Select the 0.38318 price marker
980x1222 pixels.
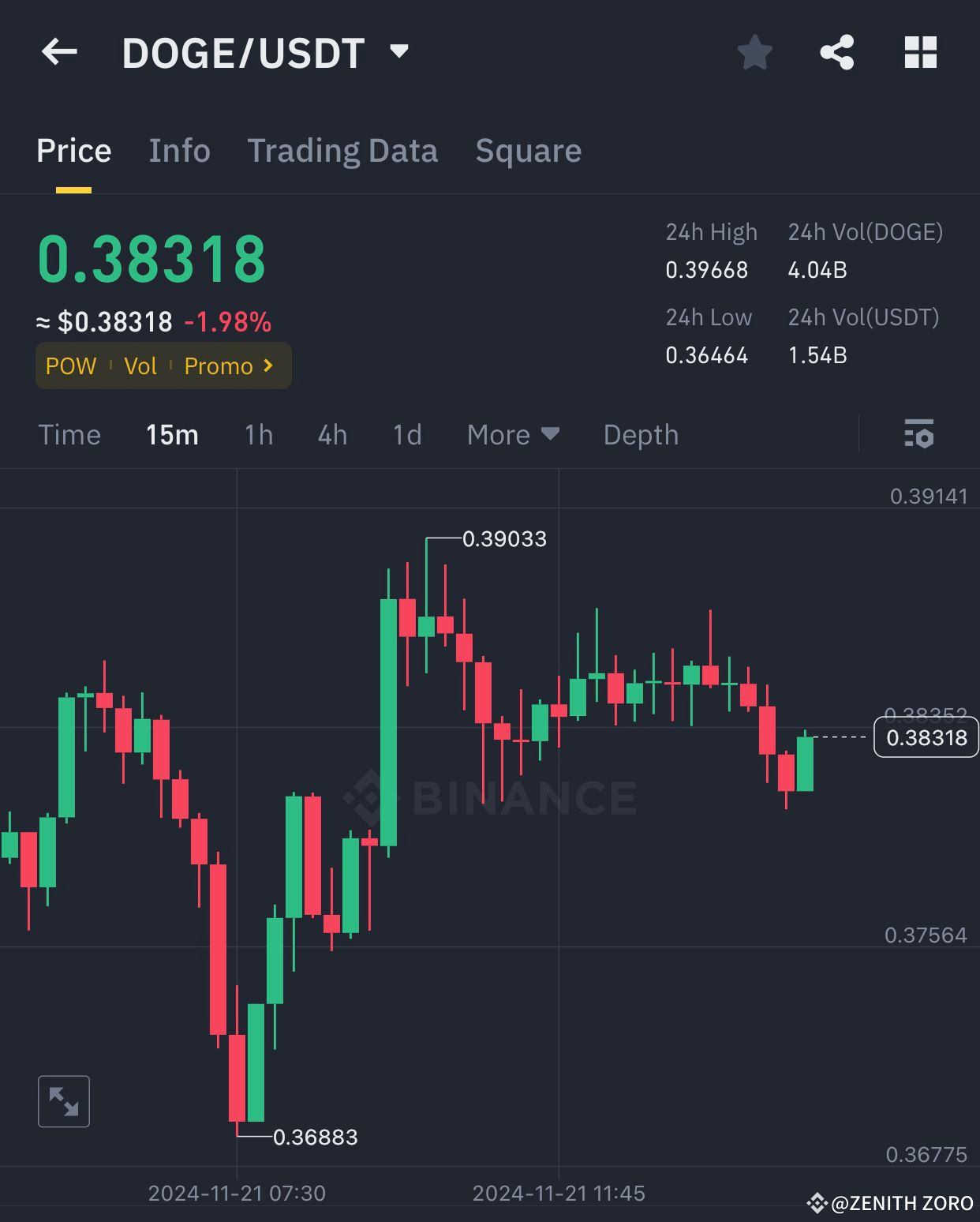click(926, 738)
